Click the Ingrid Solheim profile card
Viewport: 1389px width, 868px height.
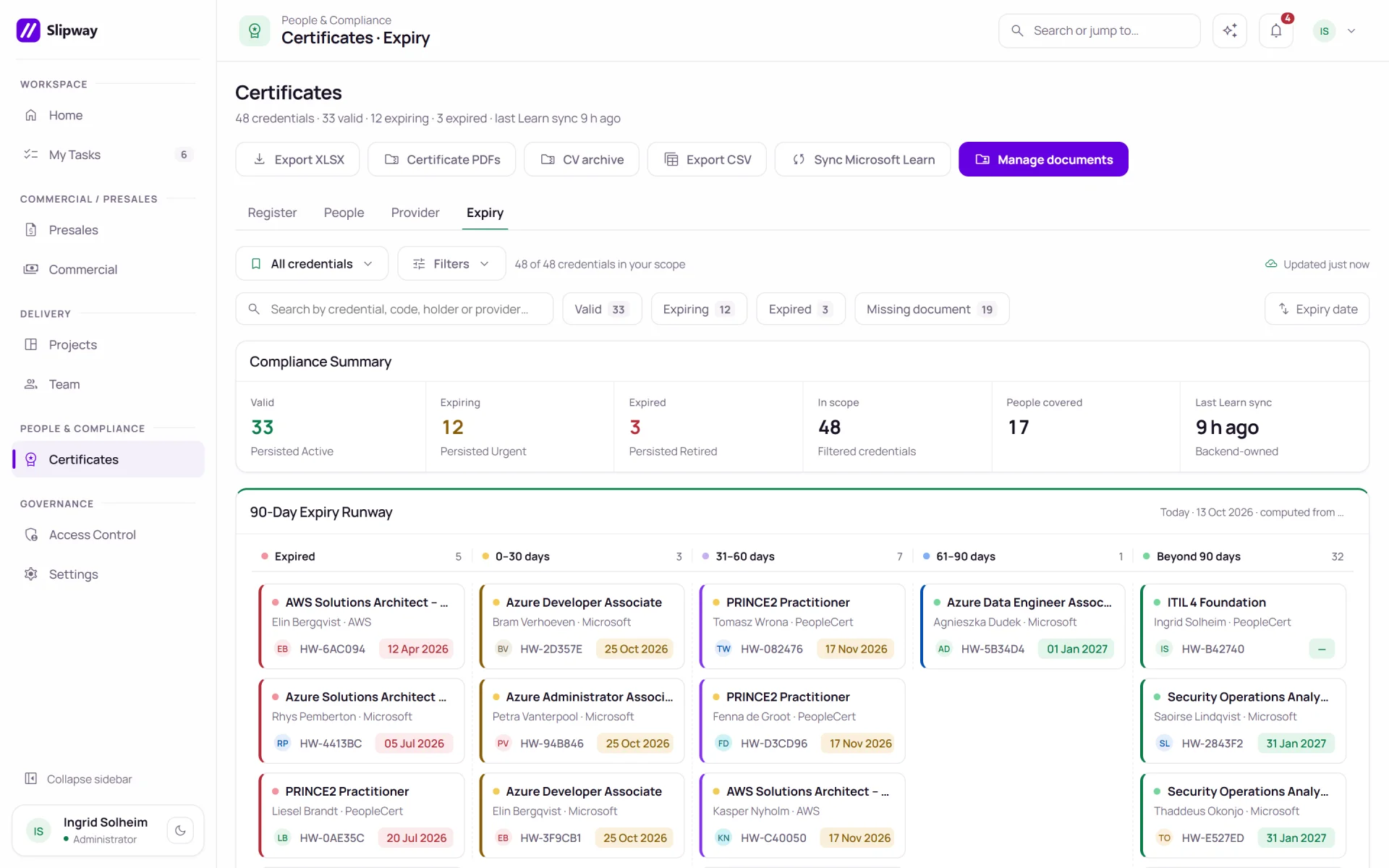[108, 830]
